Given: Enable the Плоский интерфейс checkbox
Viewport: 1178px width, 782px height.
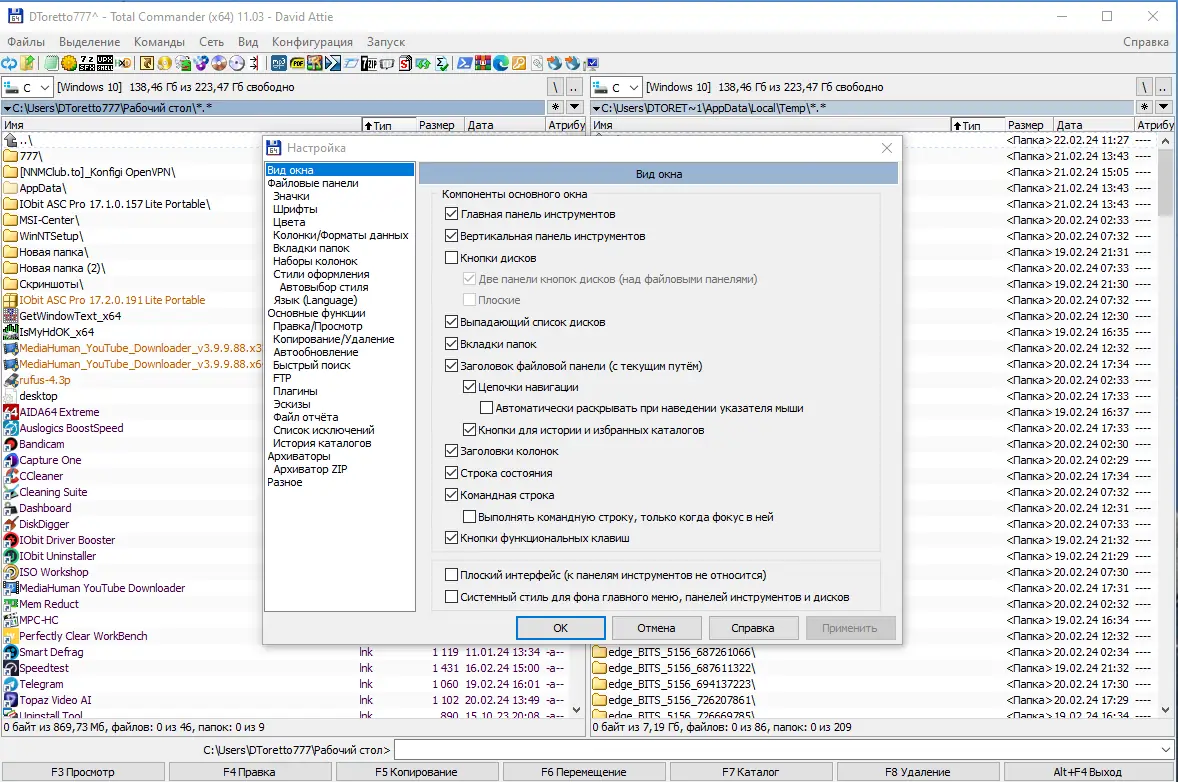Looking at the screenshot, I should coord(452,575).
